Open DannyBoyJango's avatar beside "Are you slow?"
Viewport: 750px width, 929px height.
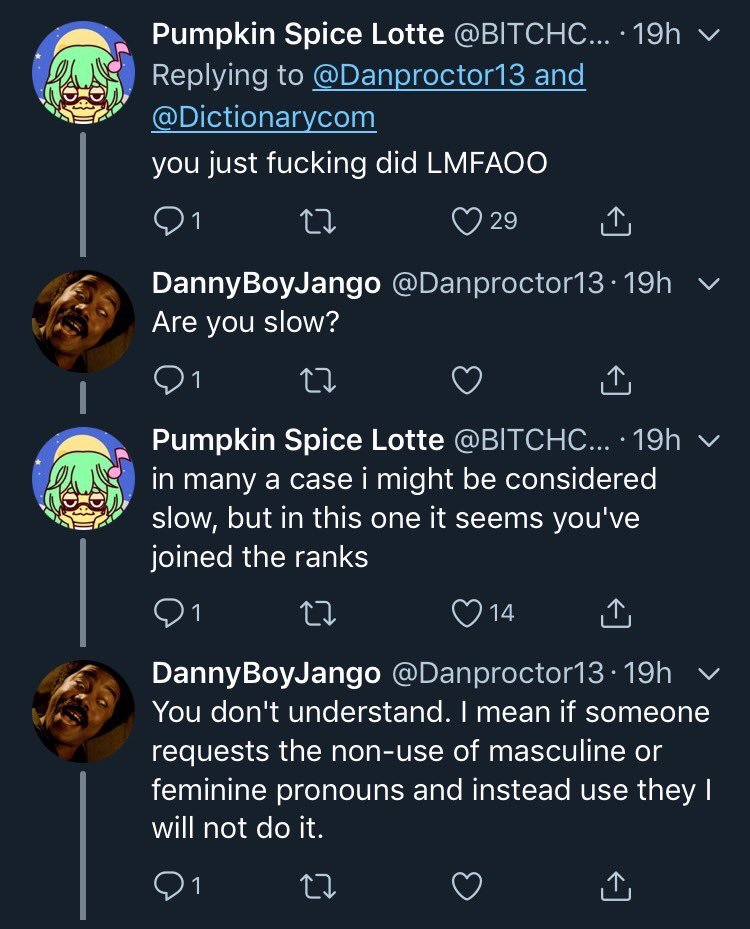tap(83, 321)
